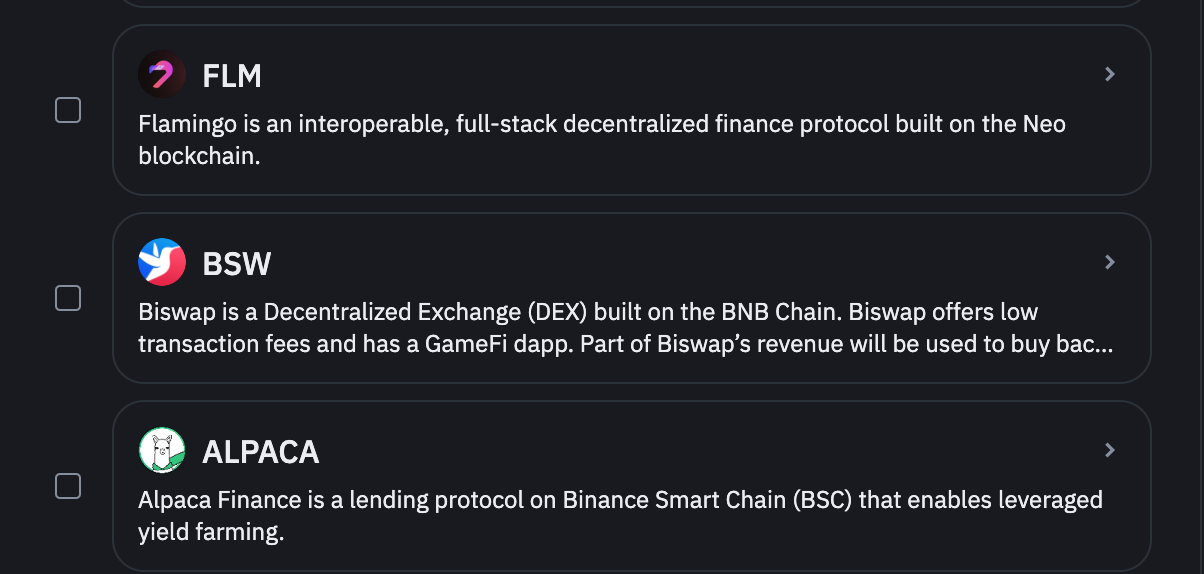1204x574 pixels.
Task: Expand FLM details via right chevron
Action: click(x=1109, y=74)
